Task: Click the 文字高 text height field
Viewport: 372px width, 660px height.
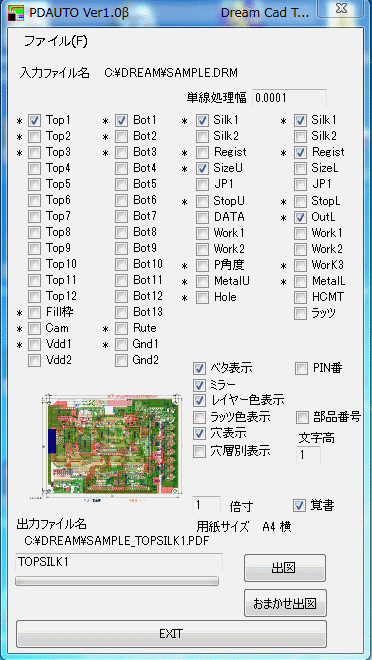Action: pyautogui.click(x=308, y=455)
